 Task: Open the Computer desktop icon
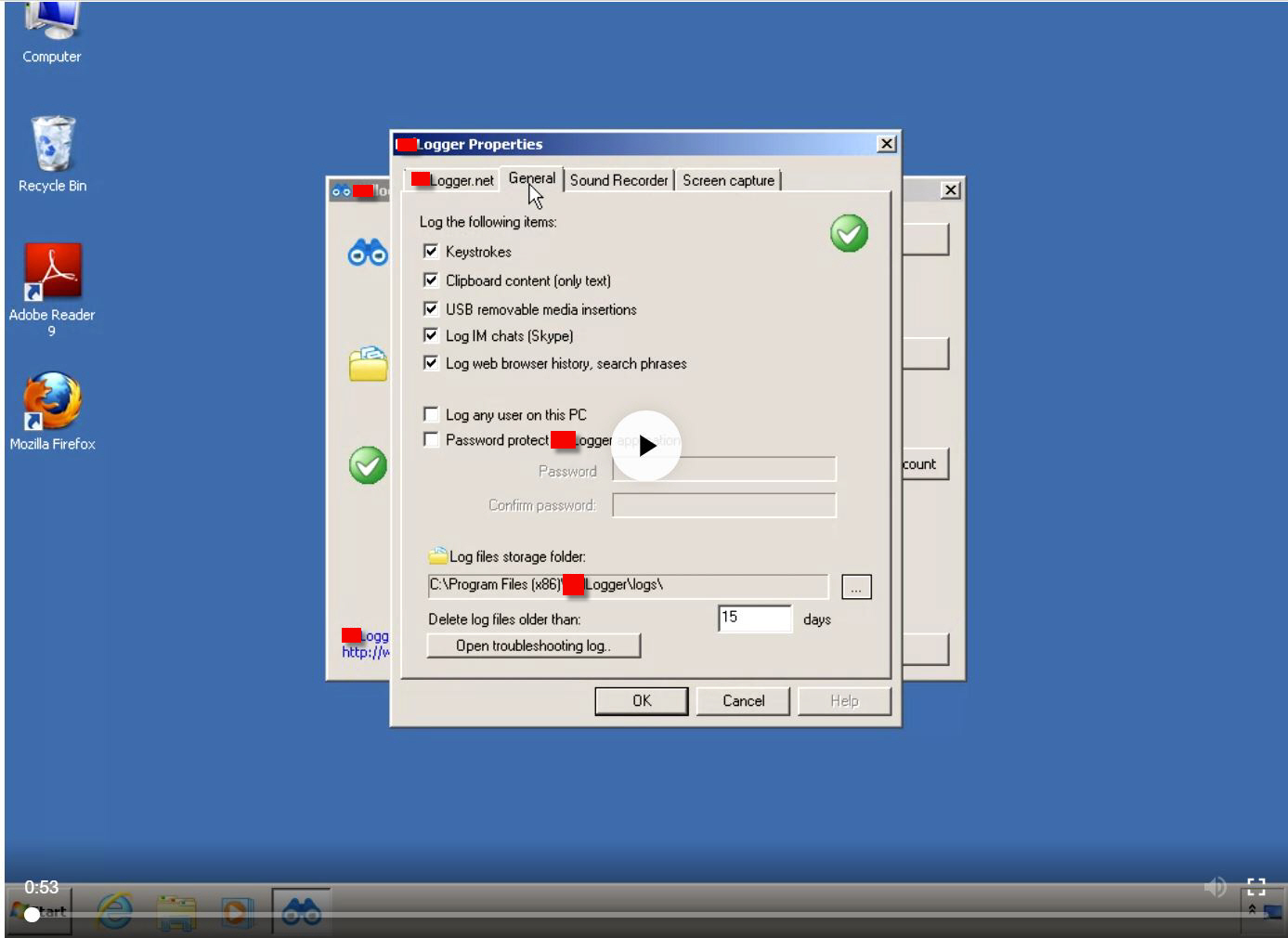tap(52, 33)
